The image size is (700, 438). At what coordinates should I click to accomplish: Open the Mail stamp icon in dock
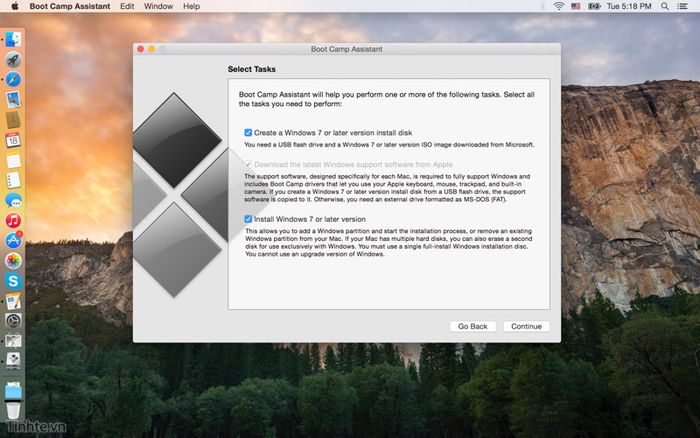click(13, 100)
